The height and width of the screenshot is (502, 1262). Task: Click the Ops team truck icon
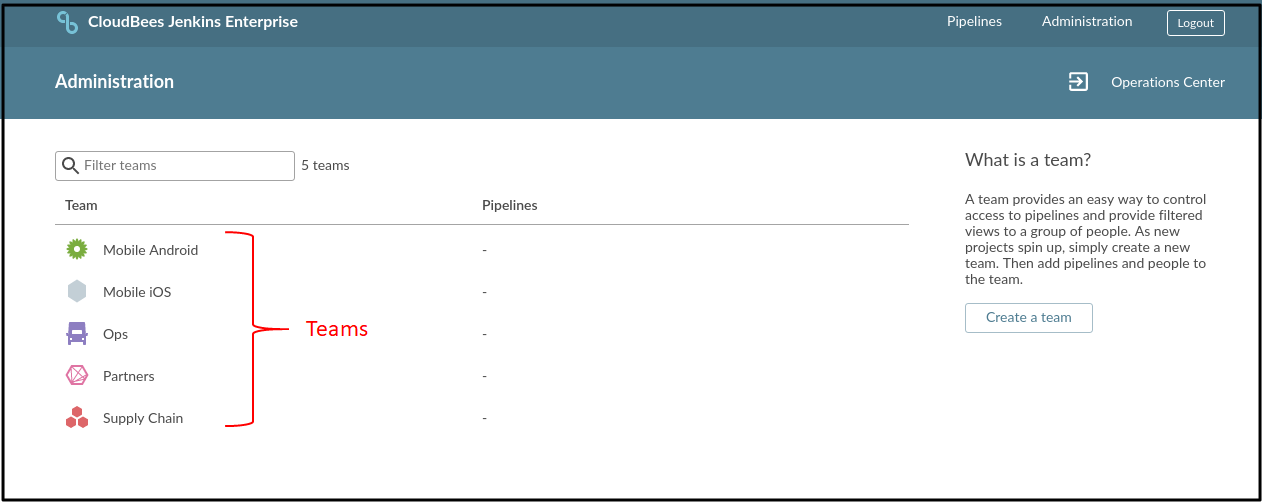tap(77, 334)
